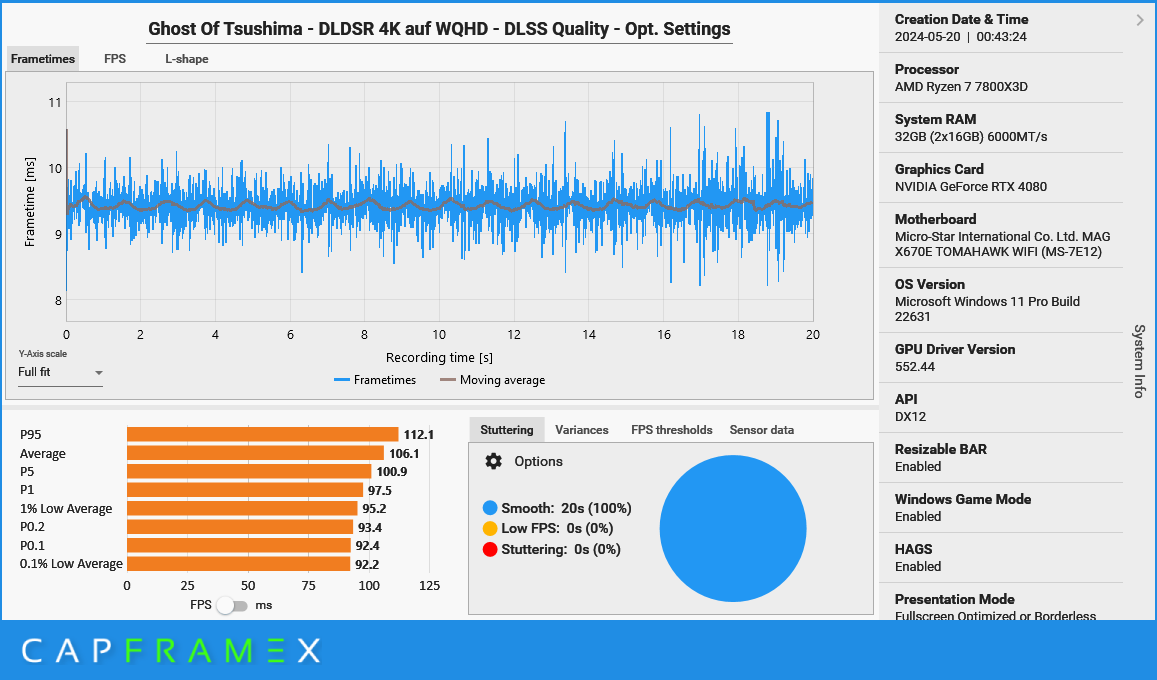This screenshot has width=1157, height=680.
Task: Click the yellow Low FPS legend dot
Action: [490, 529]
